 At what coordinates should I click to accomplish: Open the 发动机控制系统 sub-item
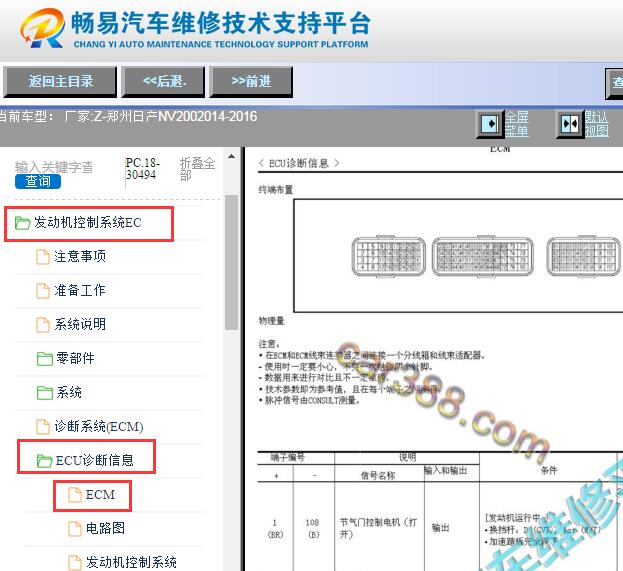coord(131,562)
